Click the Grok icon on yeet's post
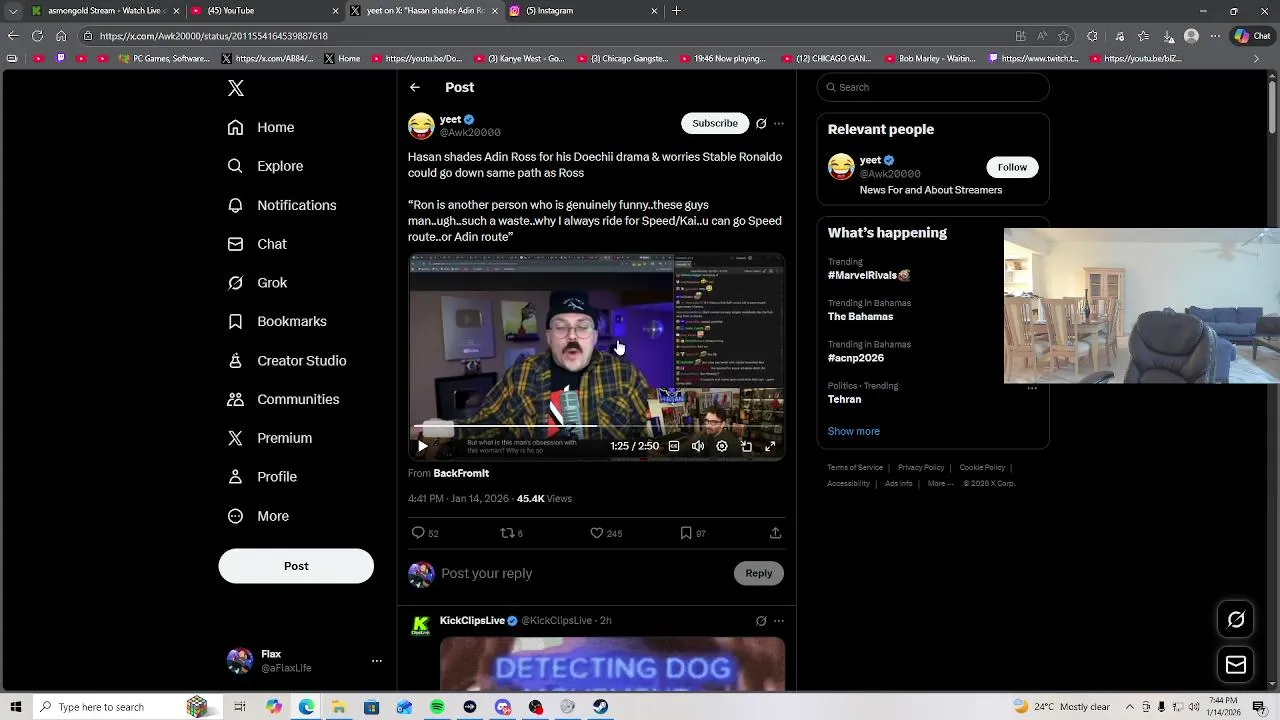The height and width of the screenshot is (720, 1280). tap(761, 124)
